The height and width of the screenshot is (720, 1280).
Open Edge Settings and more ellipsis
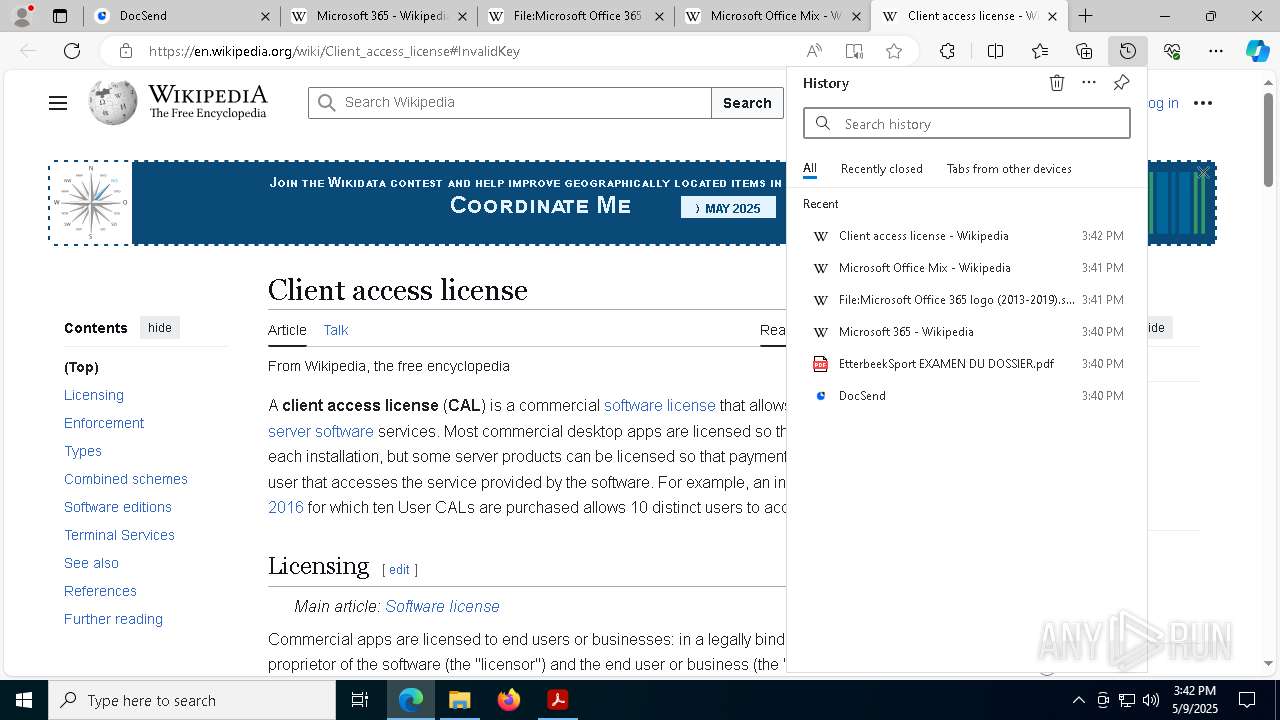tap(1216, 51)
